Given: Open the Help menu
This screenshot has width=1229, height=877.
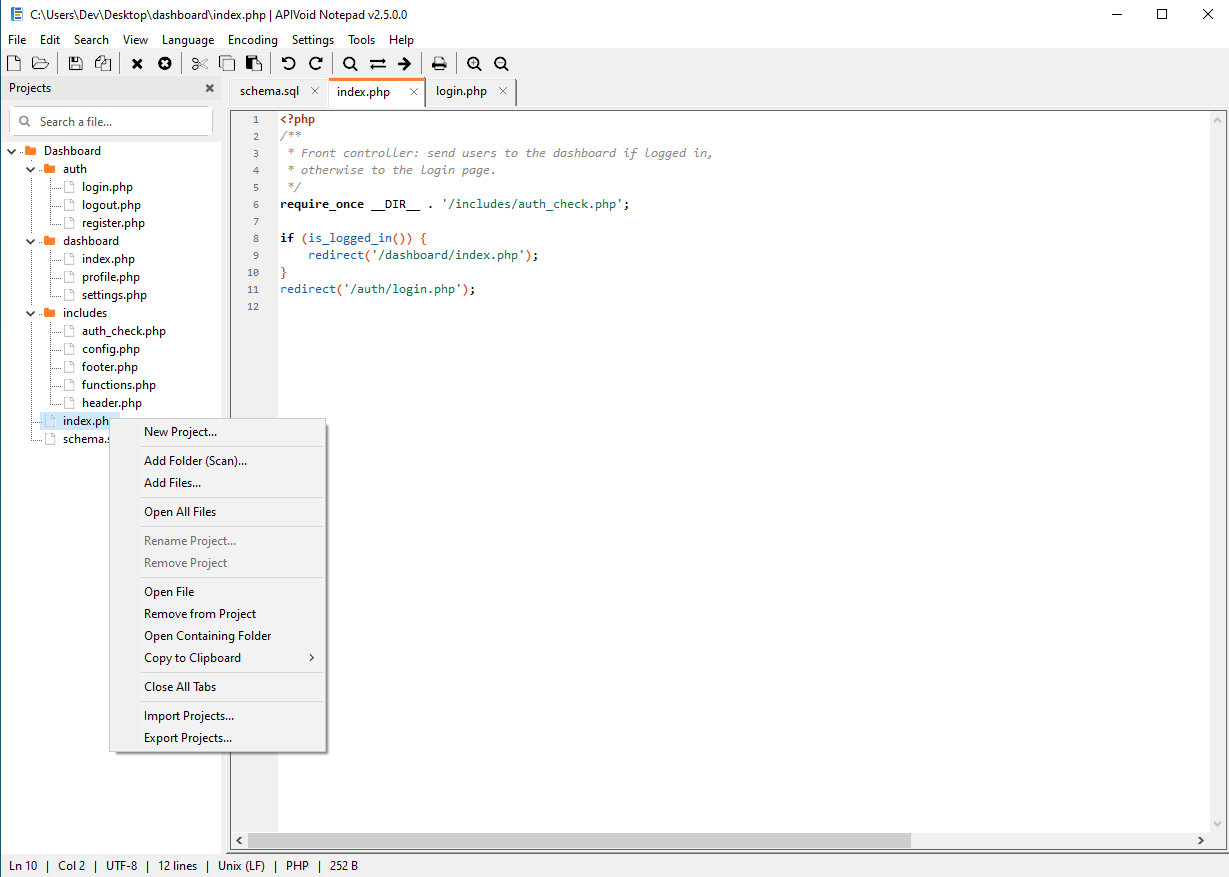Looking at the screenshot, I should tap(401, 40).
